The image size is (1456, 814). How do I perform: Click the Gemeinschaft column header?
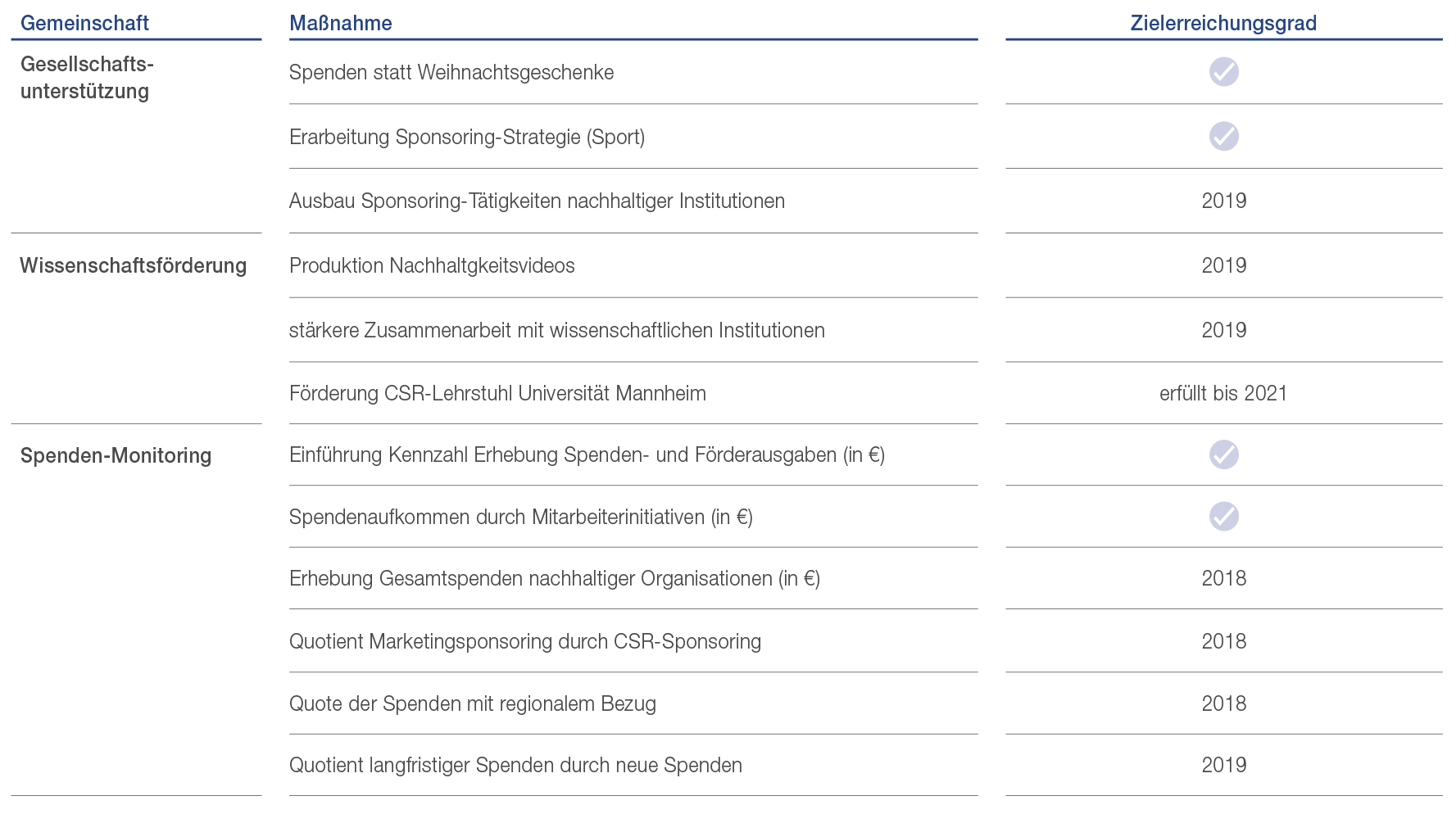click(84, 23)
